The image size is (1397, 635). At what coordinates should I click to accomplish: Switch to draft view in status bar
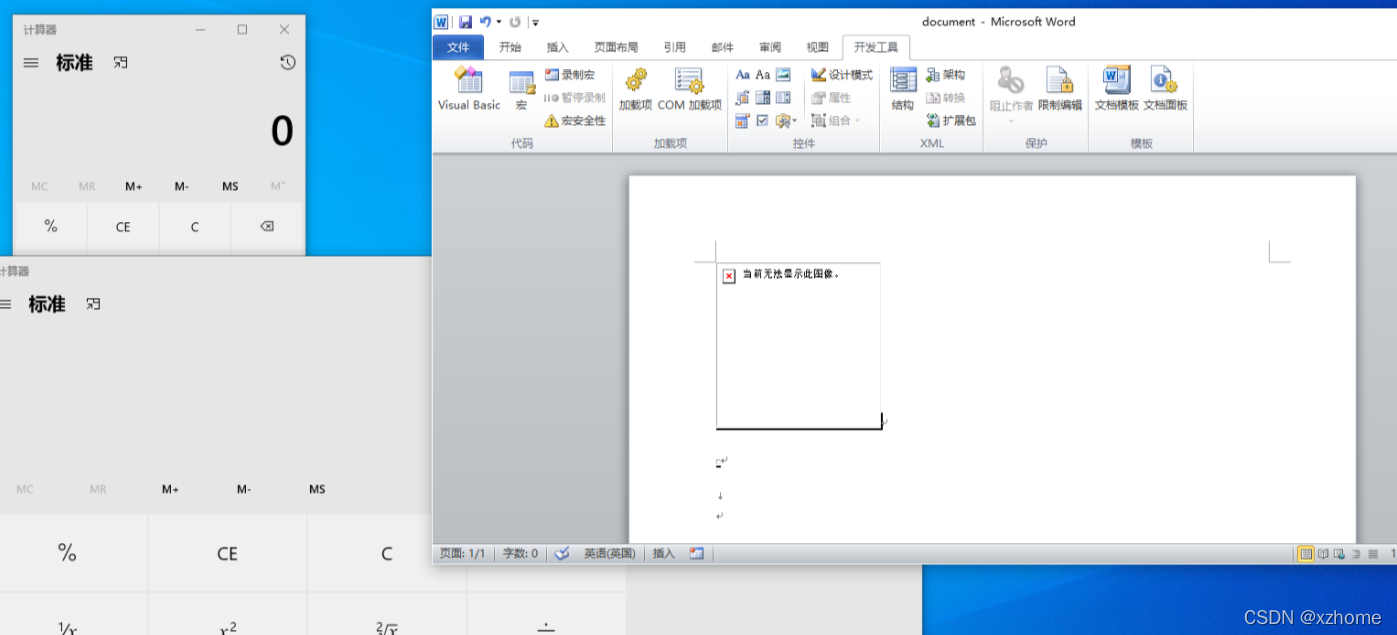(1373, 554)
